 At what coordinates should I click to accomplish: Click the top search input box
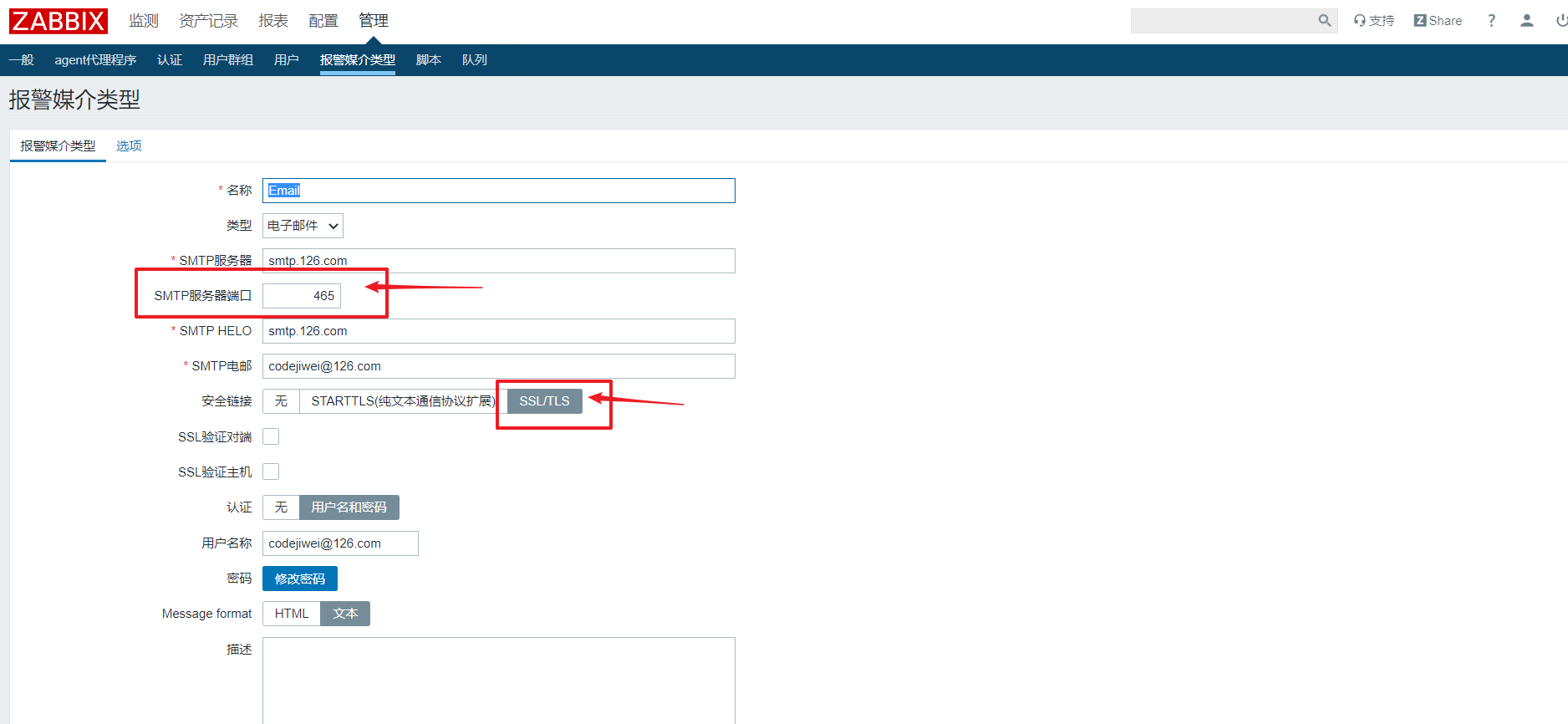pos(1224,21)
